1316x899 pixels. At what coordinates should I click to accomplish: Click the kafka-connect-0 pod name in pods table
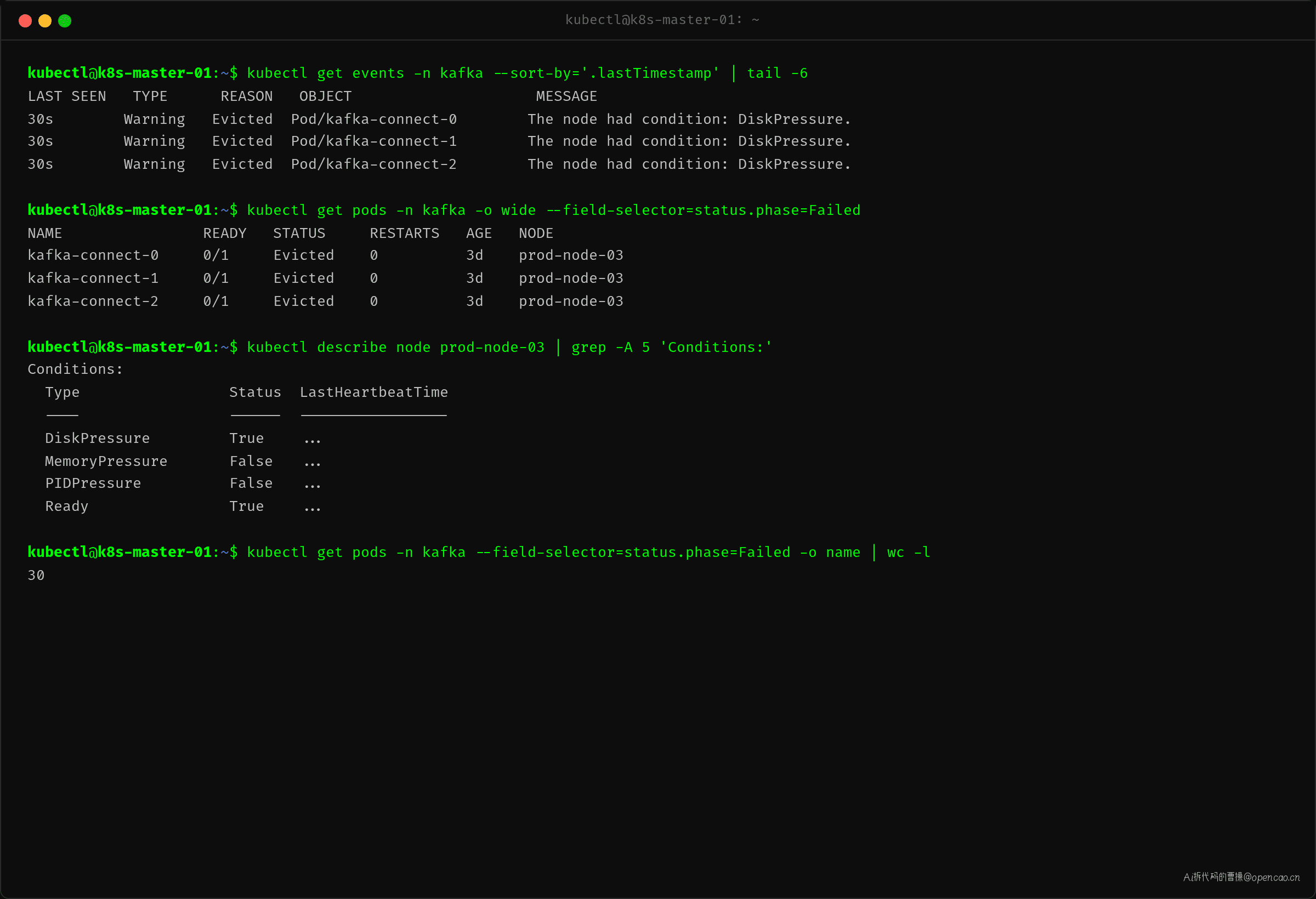pos(93,255)
